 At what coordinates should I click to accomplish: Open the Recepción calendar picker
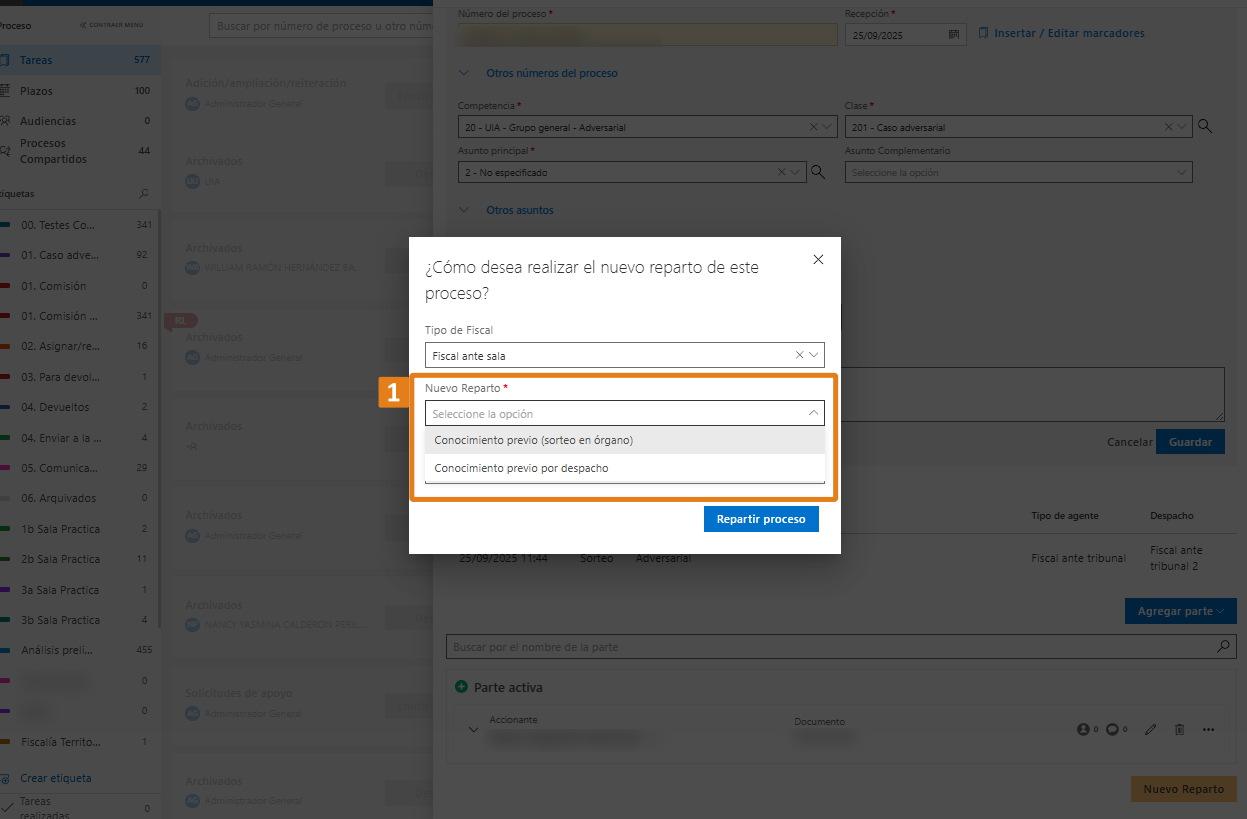point(954,34)
